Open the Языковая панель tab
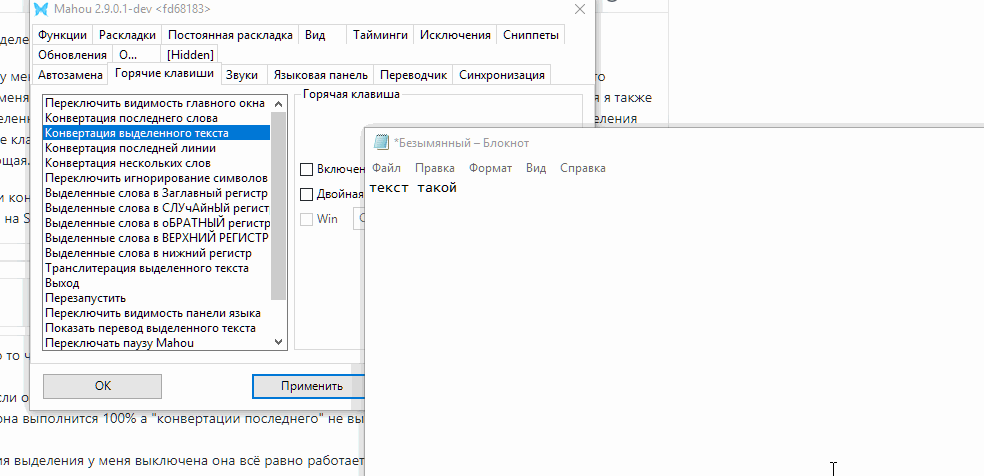The height and width of the screenshot is (476, 984). (320, 75)
